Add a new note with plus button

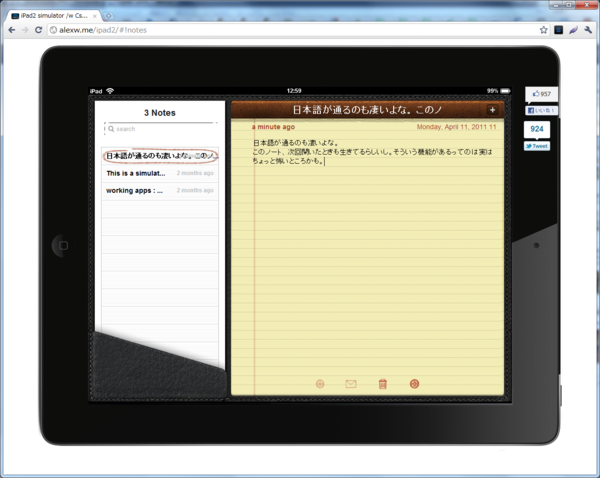[492, 110]
